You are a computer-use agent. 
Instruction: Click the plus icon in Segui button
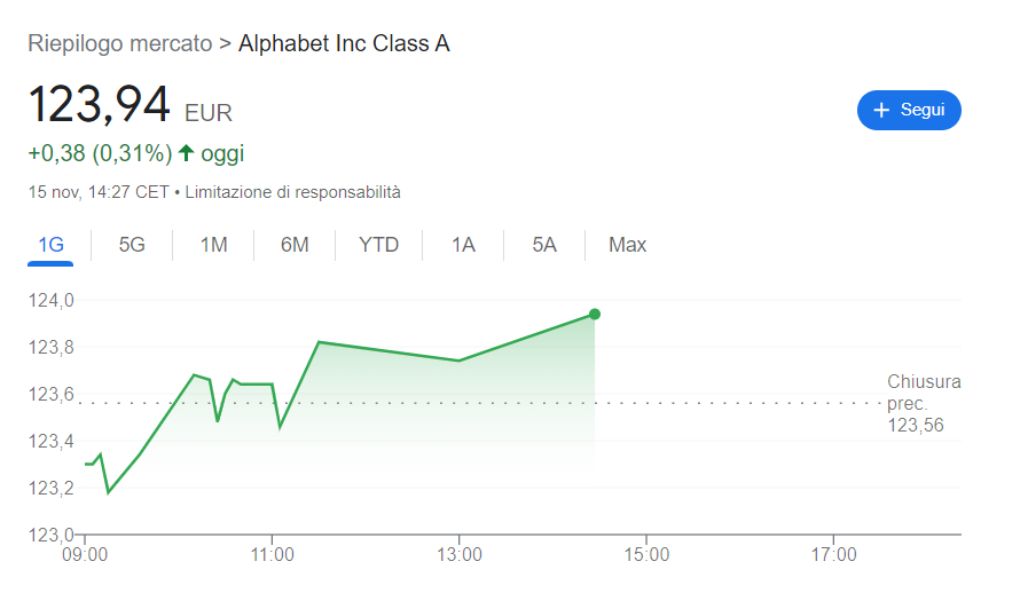pyautogui.click(x=881, y=110)
